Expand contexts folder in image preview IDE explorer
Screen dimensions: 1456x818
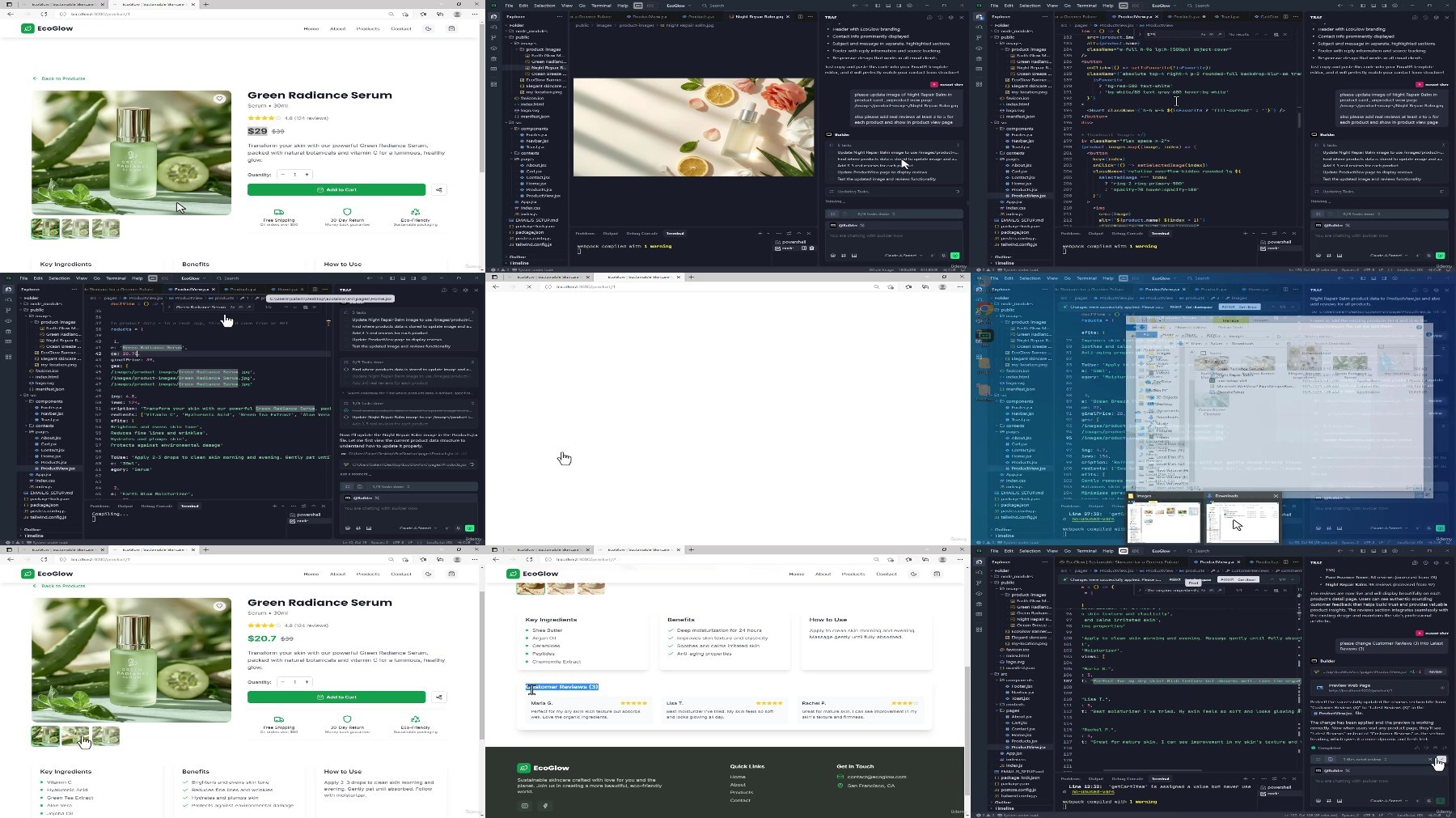tap(531, 153)
